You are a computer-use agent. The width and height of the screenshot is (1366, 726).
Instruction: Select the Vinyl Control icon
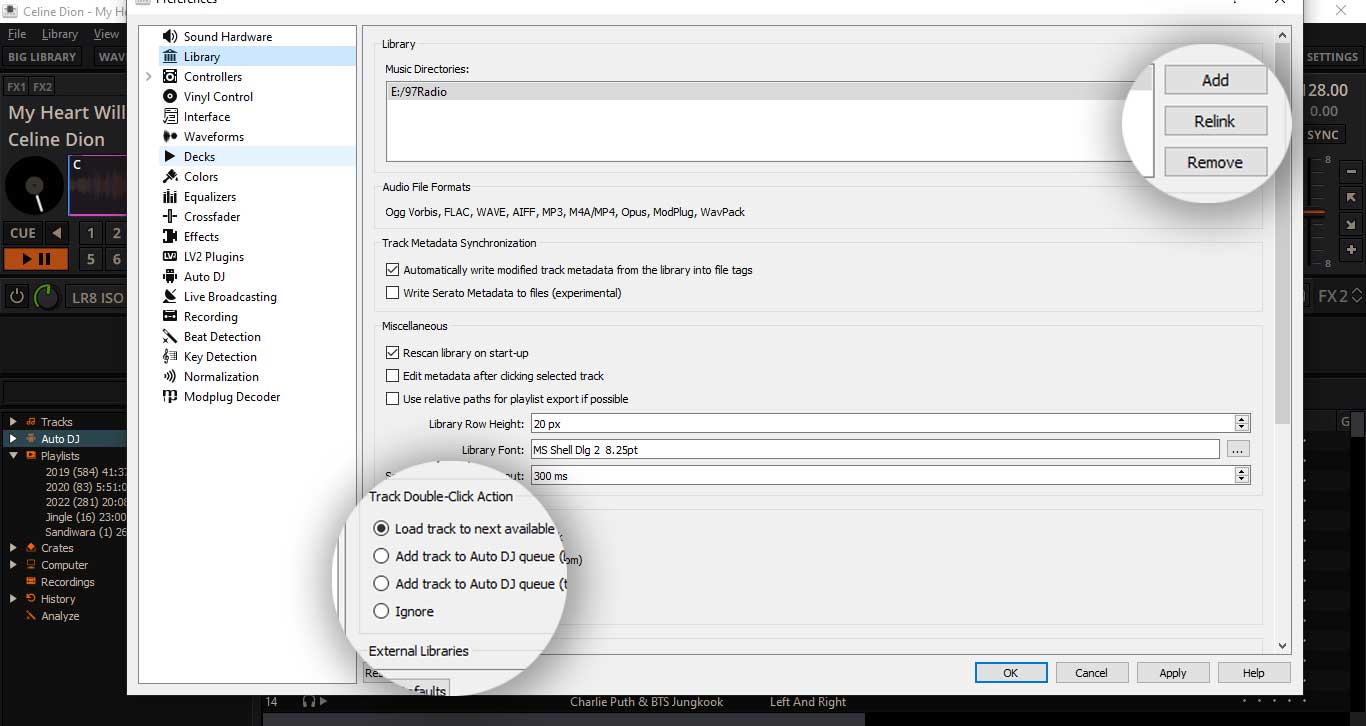[170, 97]
